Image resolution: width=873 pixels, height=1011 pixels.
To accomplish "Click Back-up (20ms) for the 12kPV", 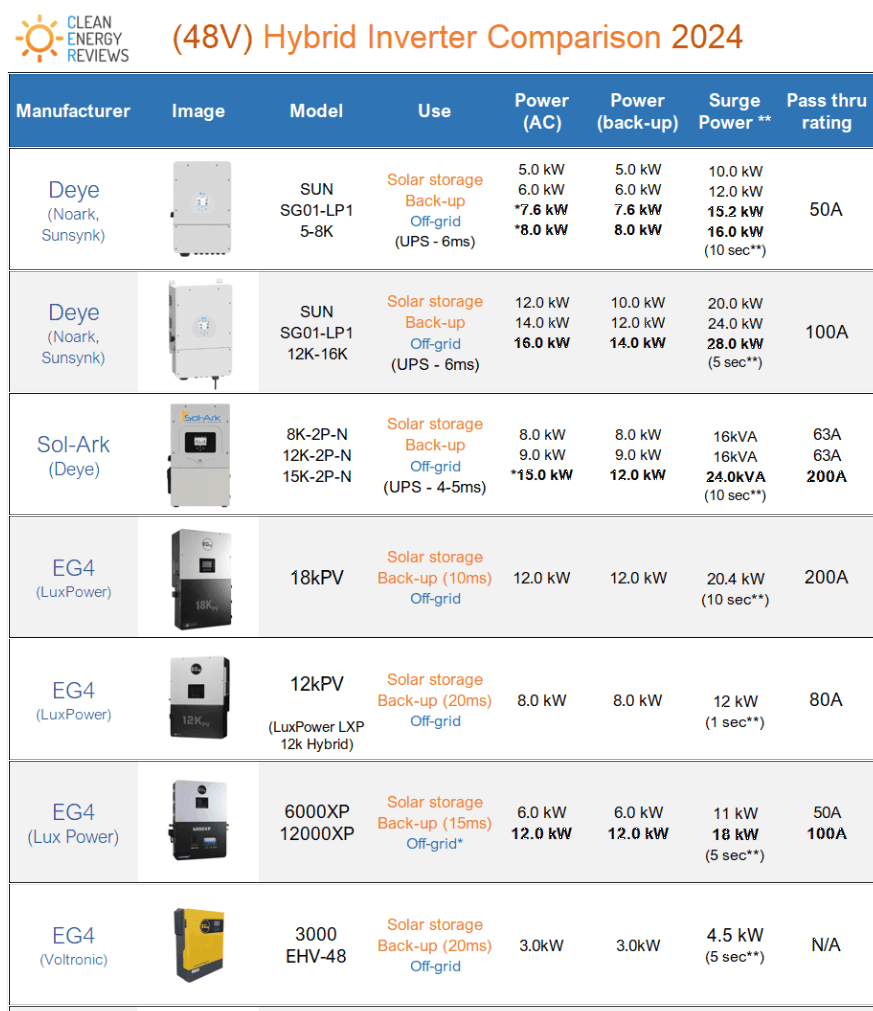I will pos(435,700).
